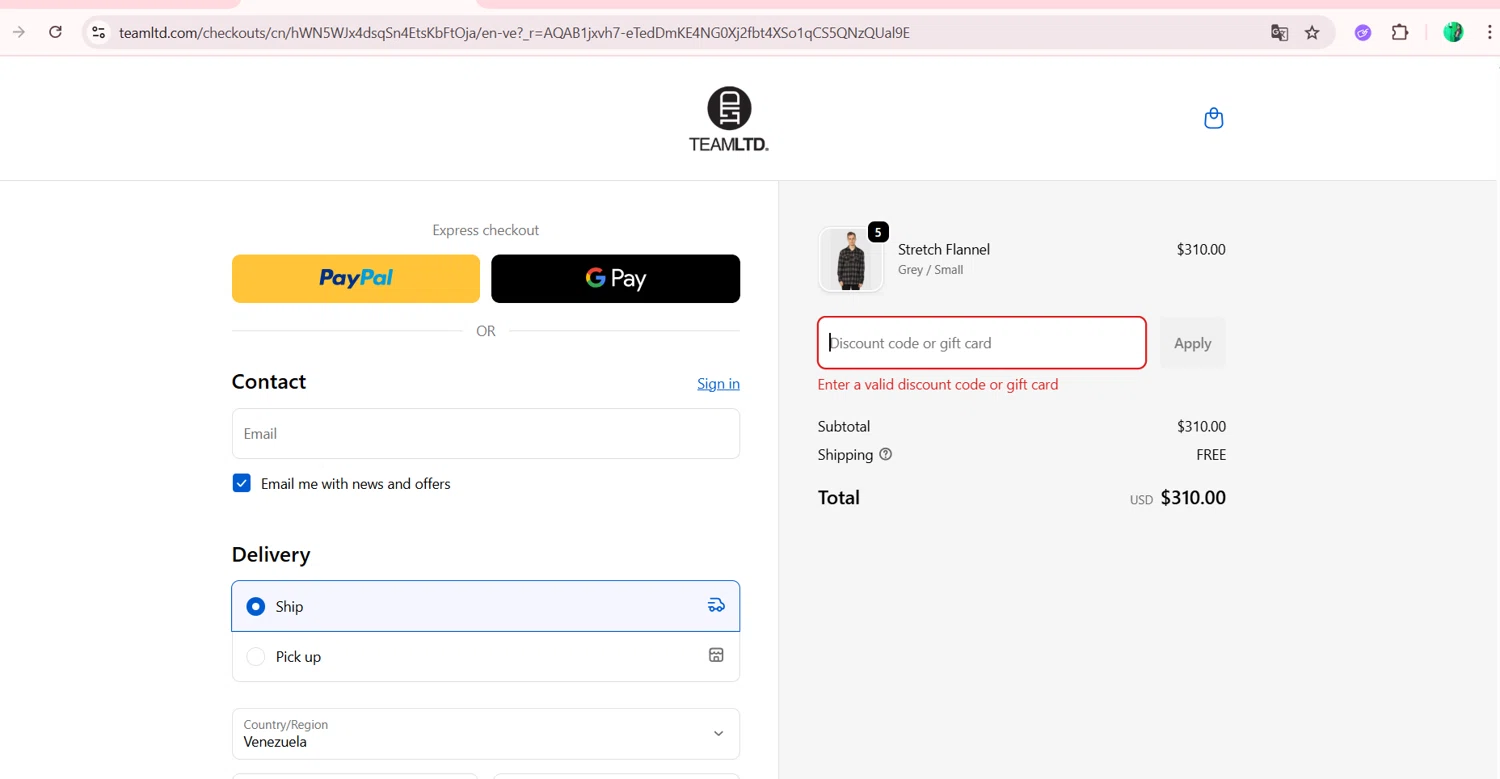Click the TEAMLTD logo
Image resolution: width=1500 pixels, height=779 pixels.
pos(729,119)
